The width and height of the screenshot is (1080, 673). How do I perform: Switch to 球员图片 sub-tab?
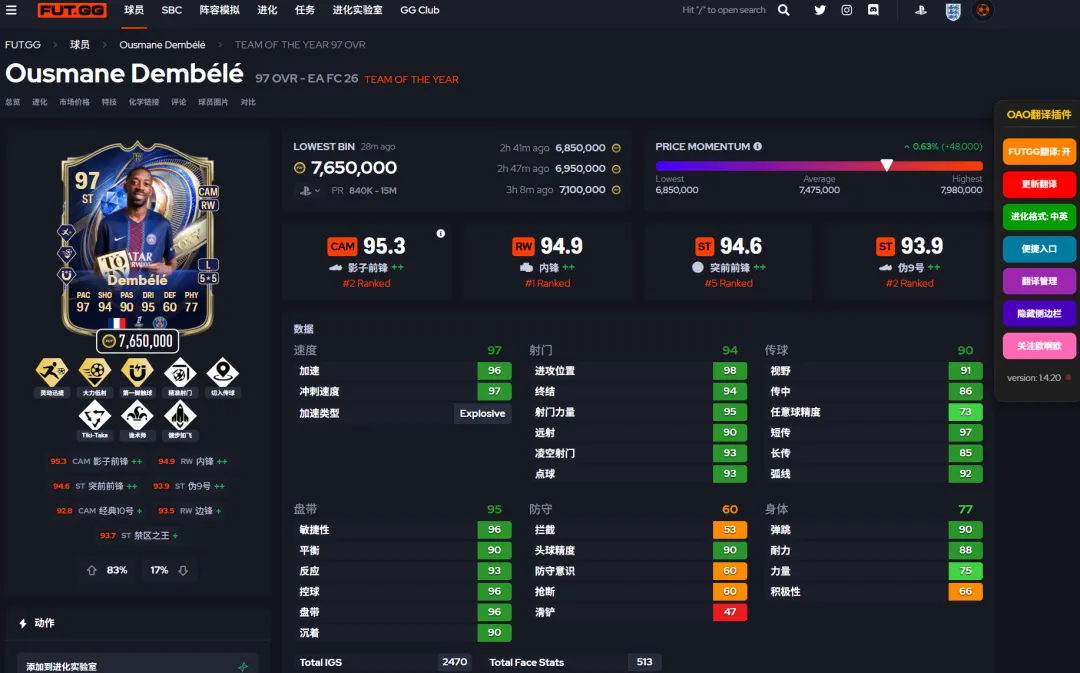coord(213,102)
